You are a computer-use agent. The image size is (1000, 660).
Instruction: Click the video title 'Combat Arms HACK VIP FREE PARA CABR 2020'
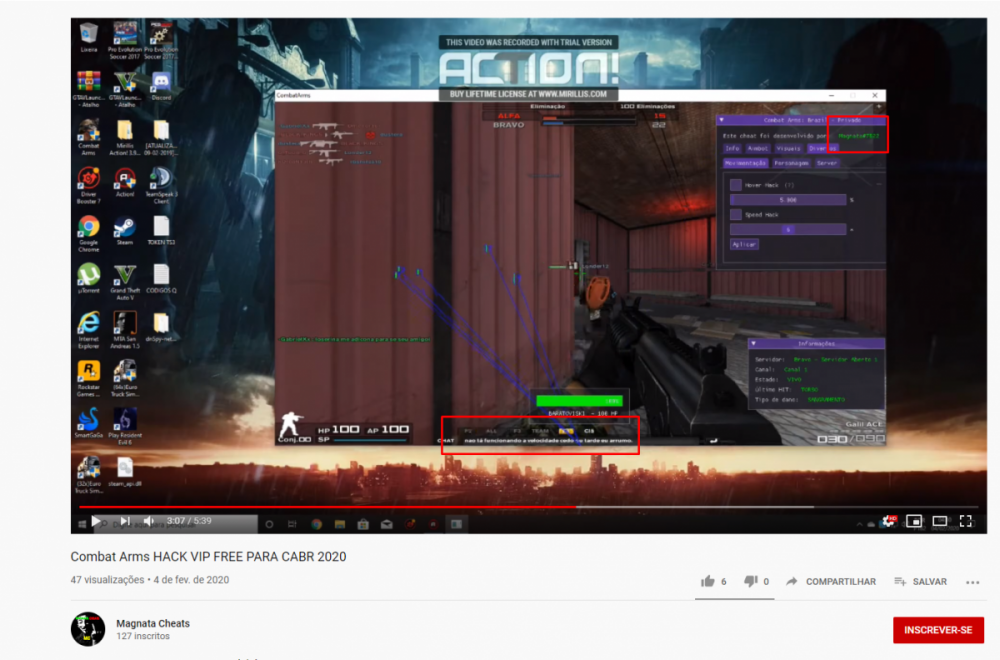click(x=209, y=557)
